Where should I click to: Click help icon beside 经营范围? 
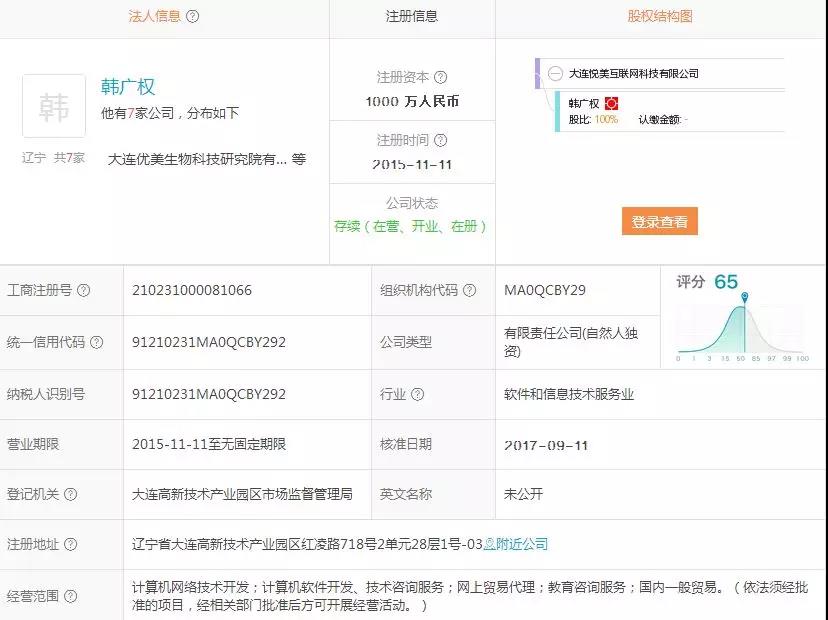(x=71, y=597)
